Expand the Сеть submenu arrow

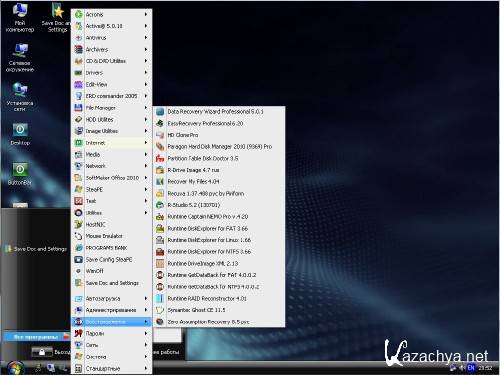(x=146, y=345)
